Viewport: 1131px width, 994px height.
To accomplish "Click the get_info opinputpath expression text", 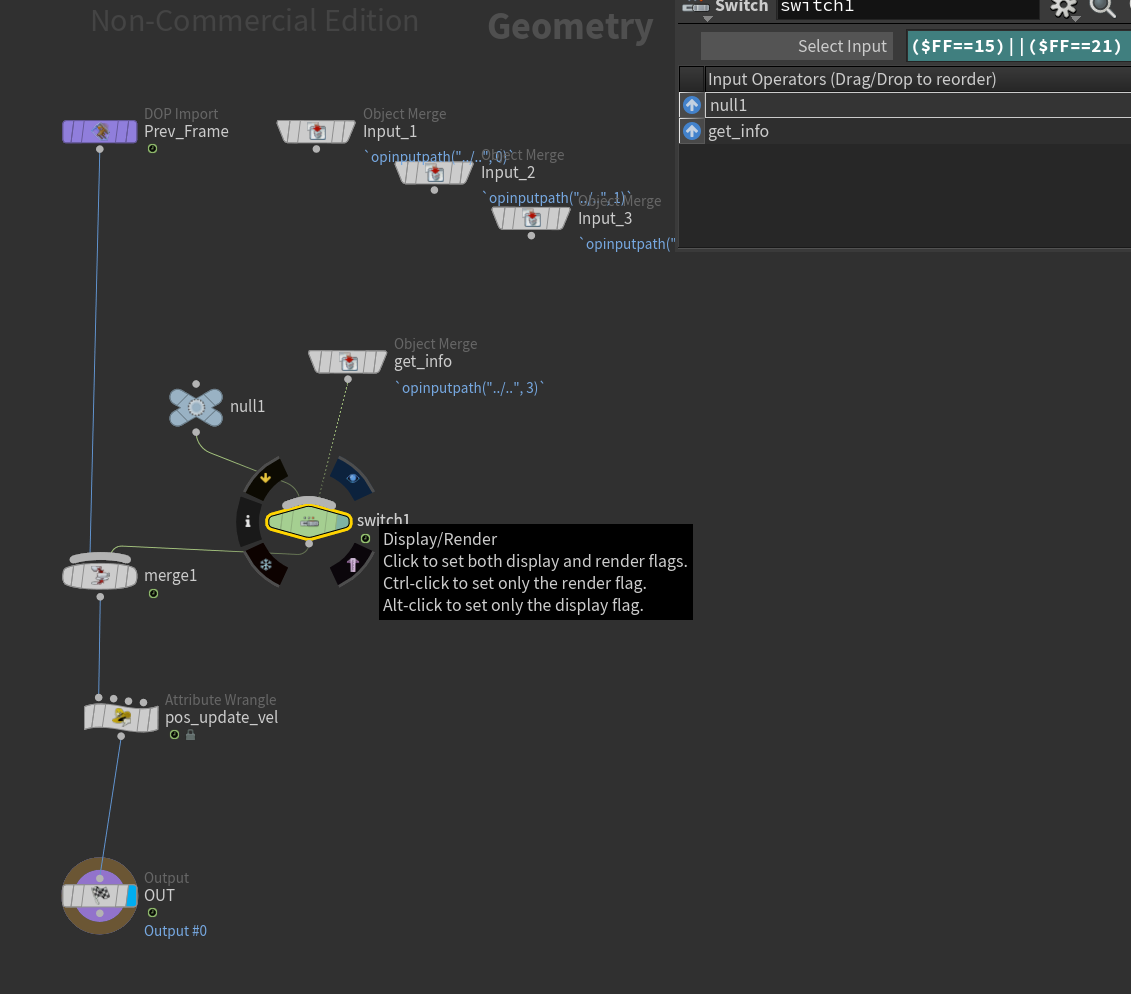I will [x=470, y=388].
